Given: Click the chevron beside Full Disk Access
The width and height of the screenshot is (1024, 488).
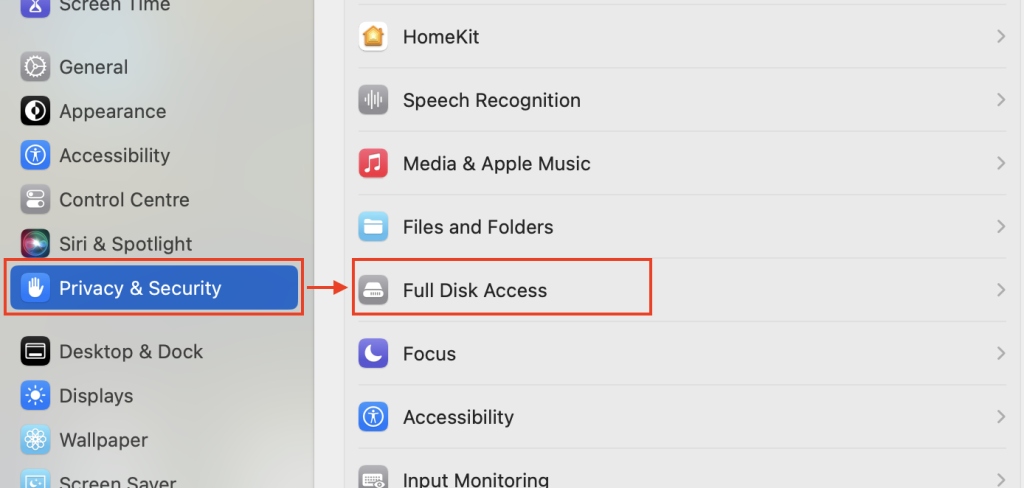Looking at the screenshot, I should click(x=1000, y=290).
